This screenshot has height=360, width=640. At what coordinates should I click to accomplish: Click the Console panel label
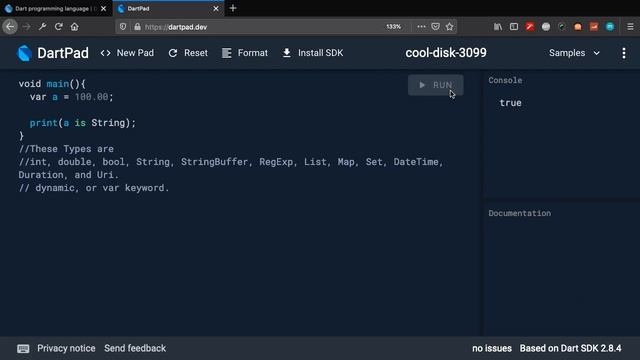pos(505,80)
